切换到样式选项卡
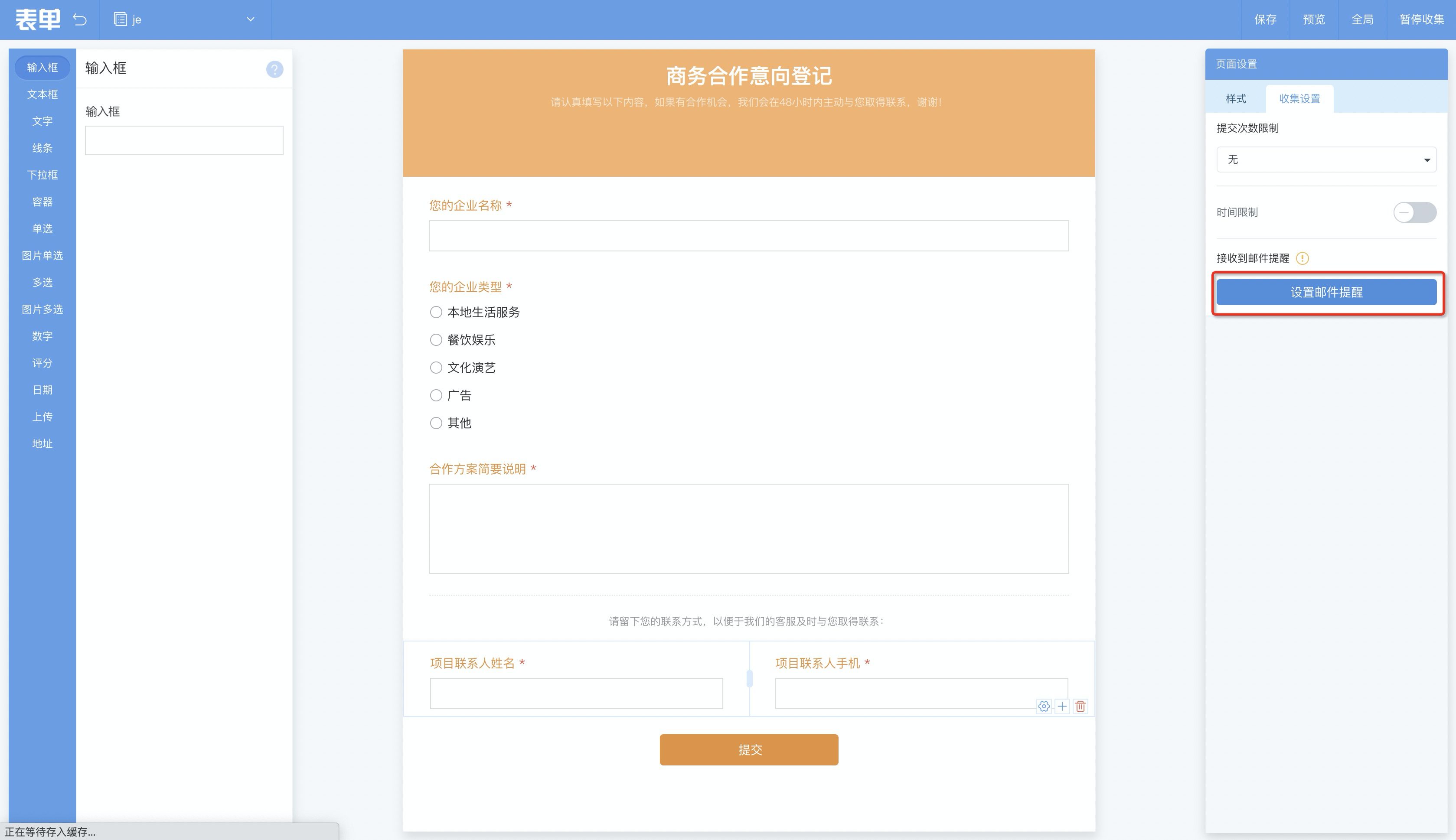The height and width of the screenshot is (840, 1456). tap(1236, 99)
